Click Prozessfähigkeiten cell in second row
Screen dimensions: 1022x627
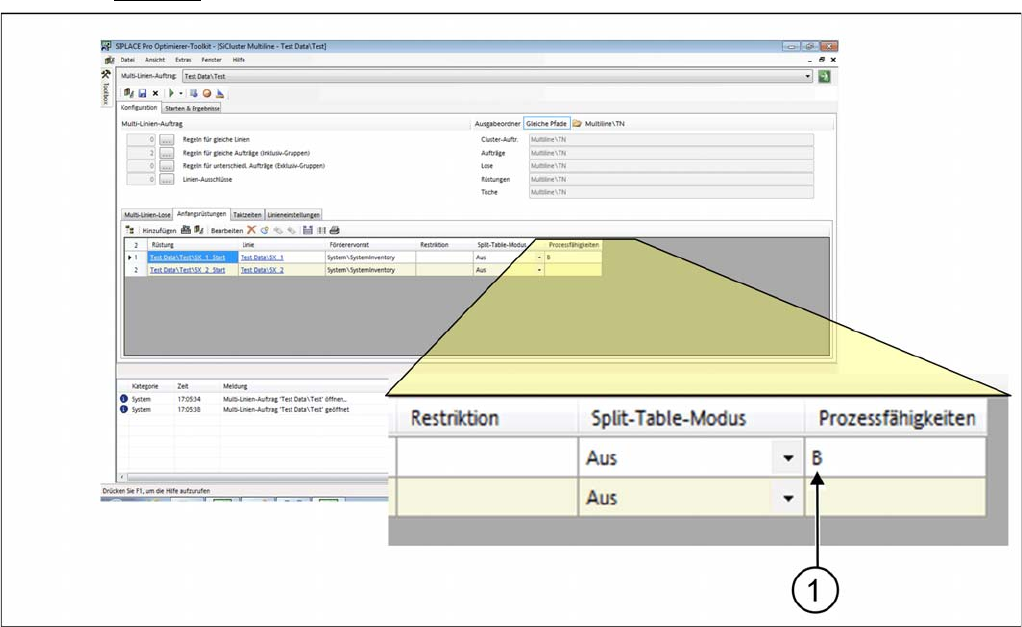click(x=573, y=270)
